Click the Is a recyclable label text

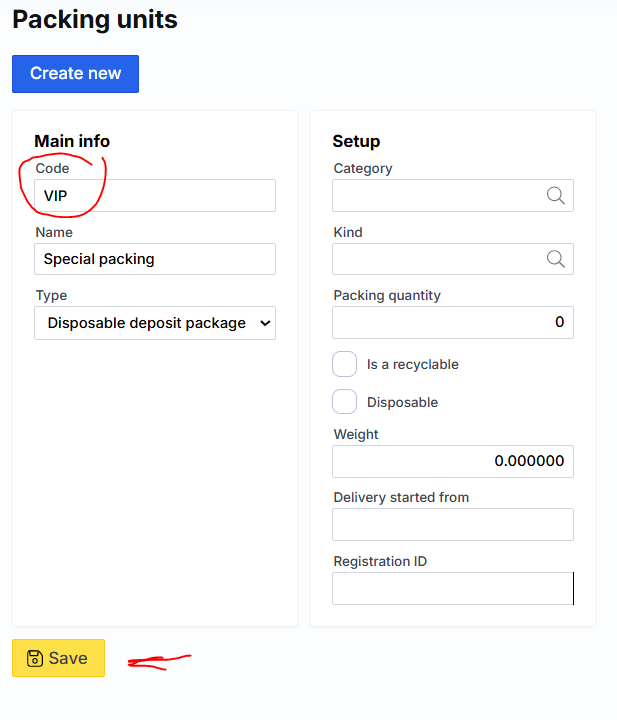[x=412, y=364]
